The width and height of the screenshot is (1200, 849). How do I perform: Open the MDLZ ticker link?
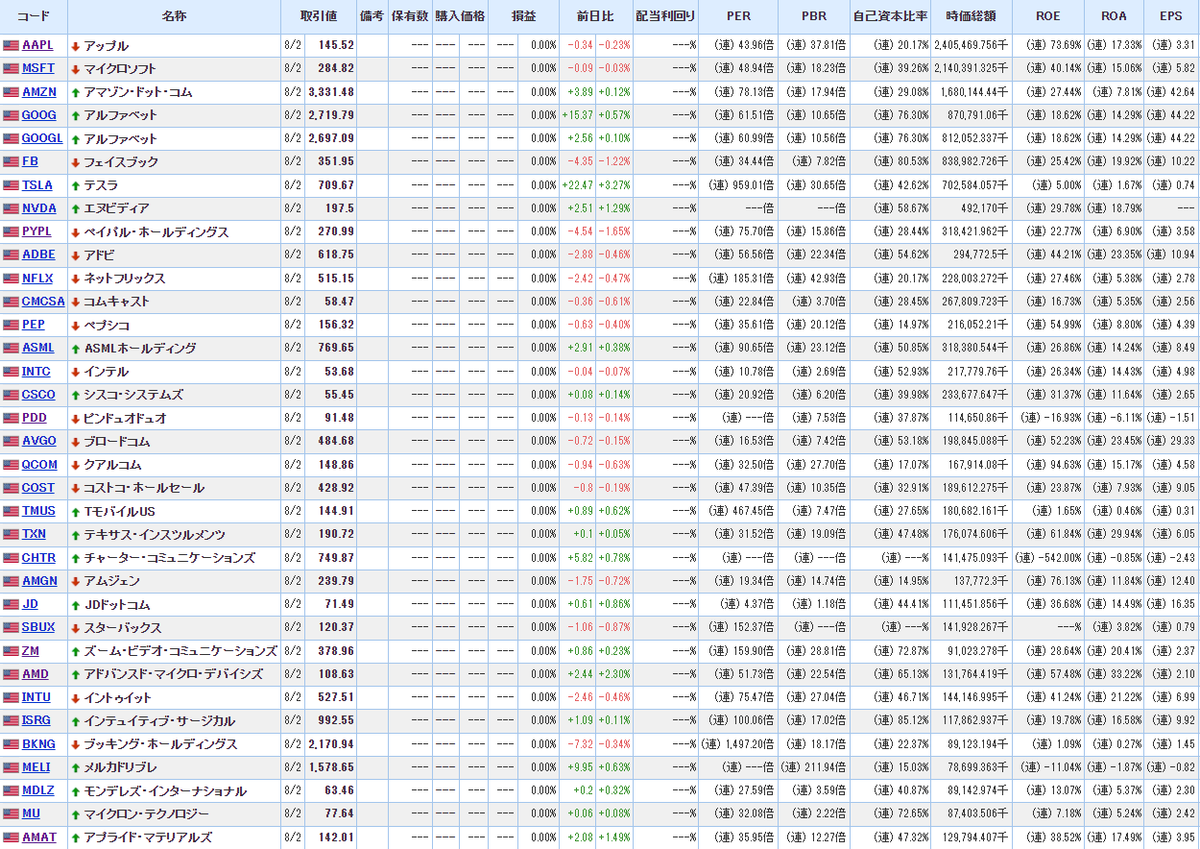click(38, 790)
